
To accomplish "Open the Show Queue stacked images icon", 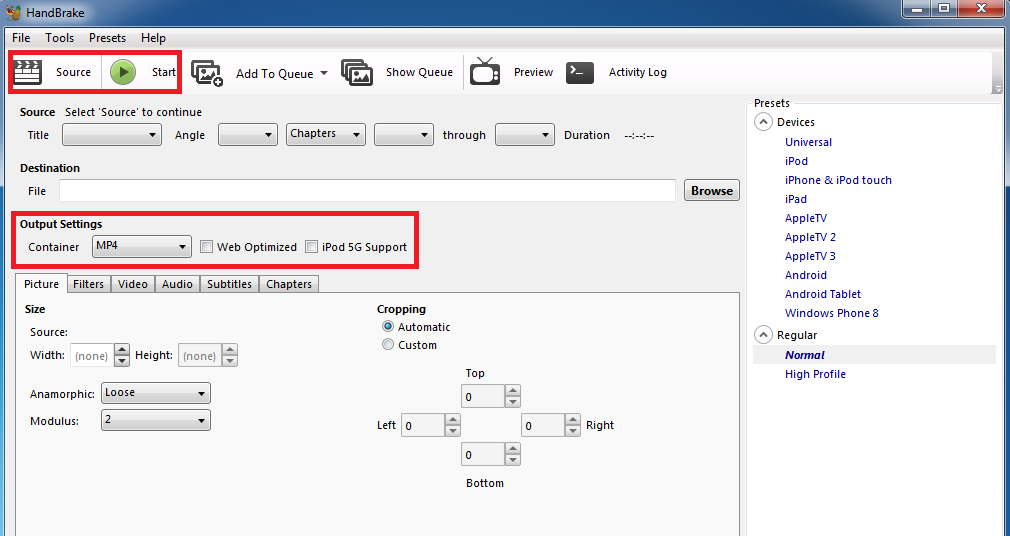I will point(357,72).
